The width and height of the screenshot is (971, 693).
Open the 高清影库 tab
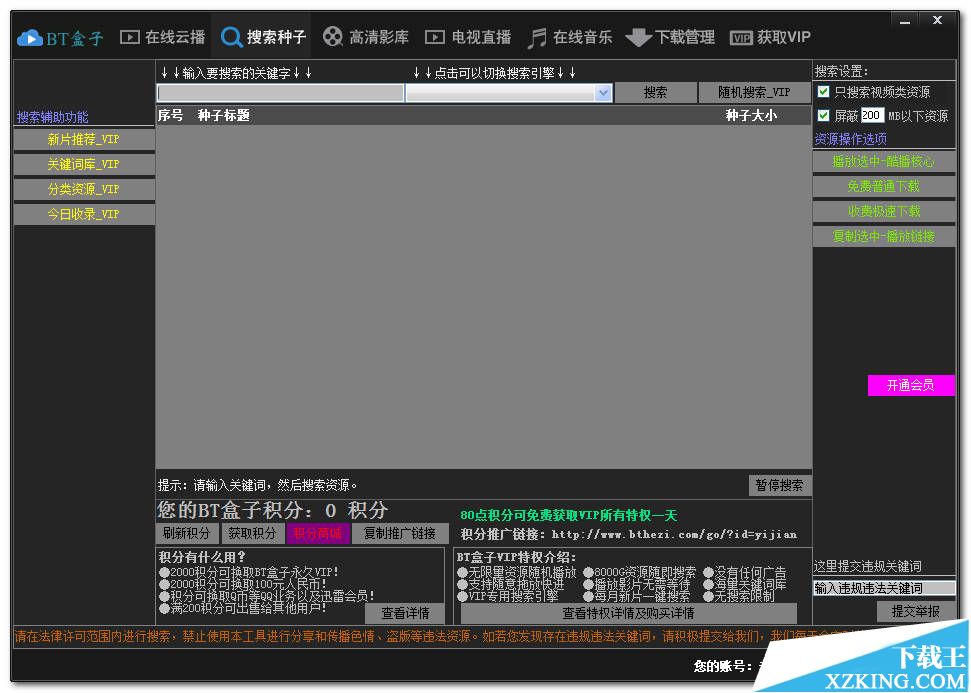point(366,37)
